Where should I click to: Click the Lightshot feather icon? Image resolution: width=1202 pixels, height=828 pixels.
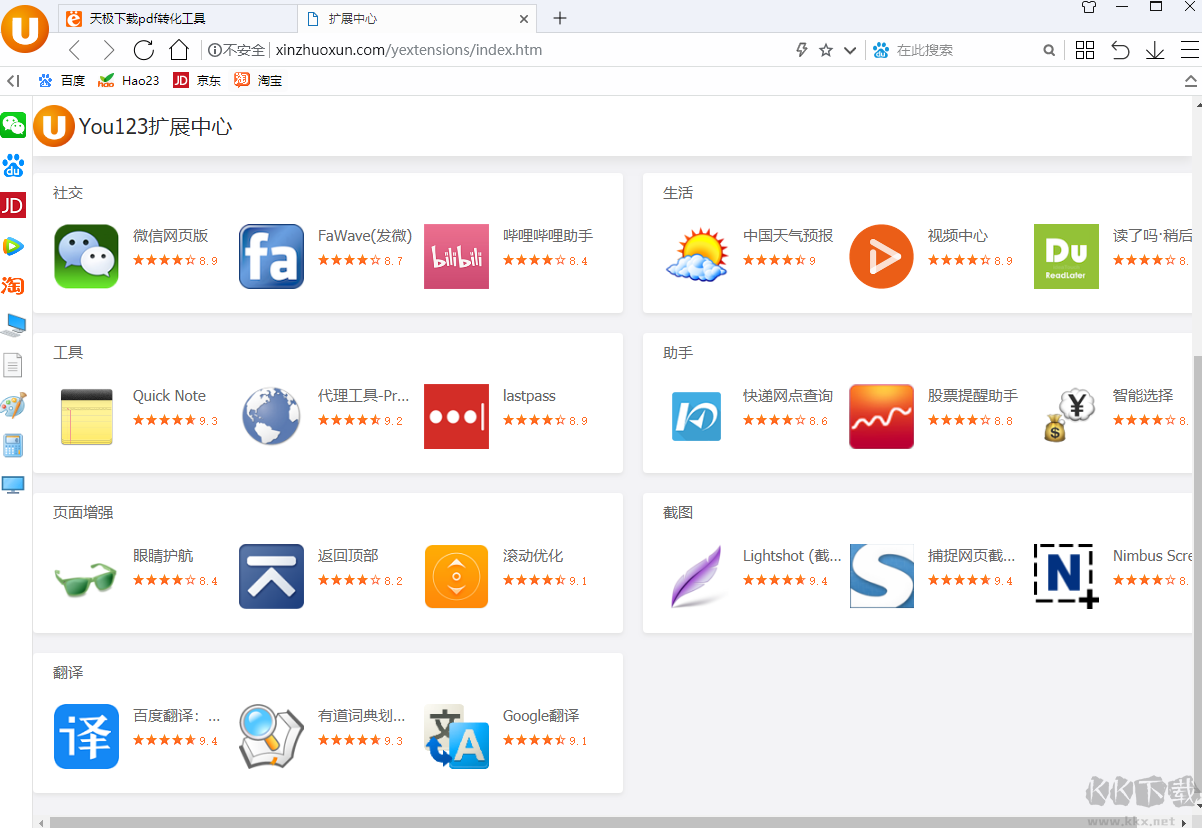coord(697,576)
